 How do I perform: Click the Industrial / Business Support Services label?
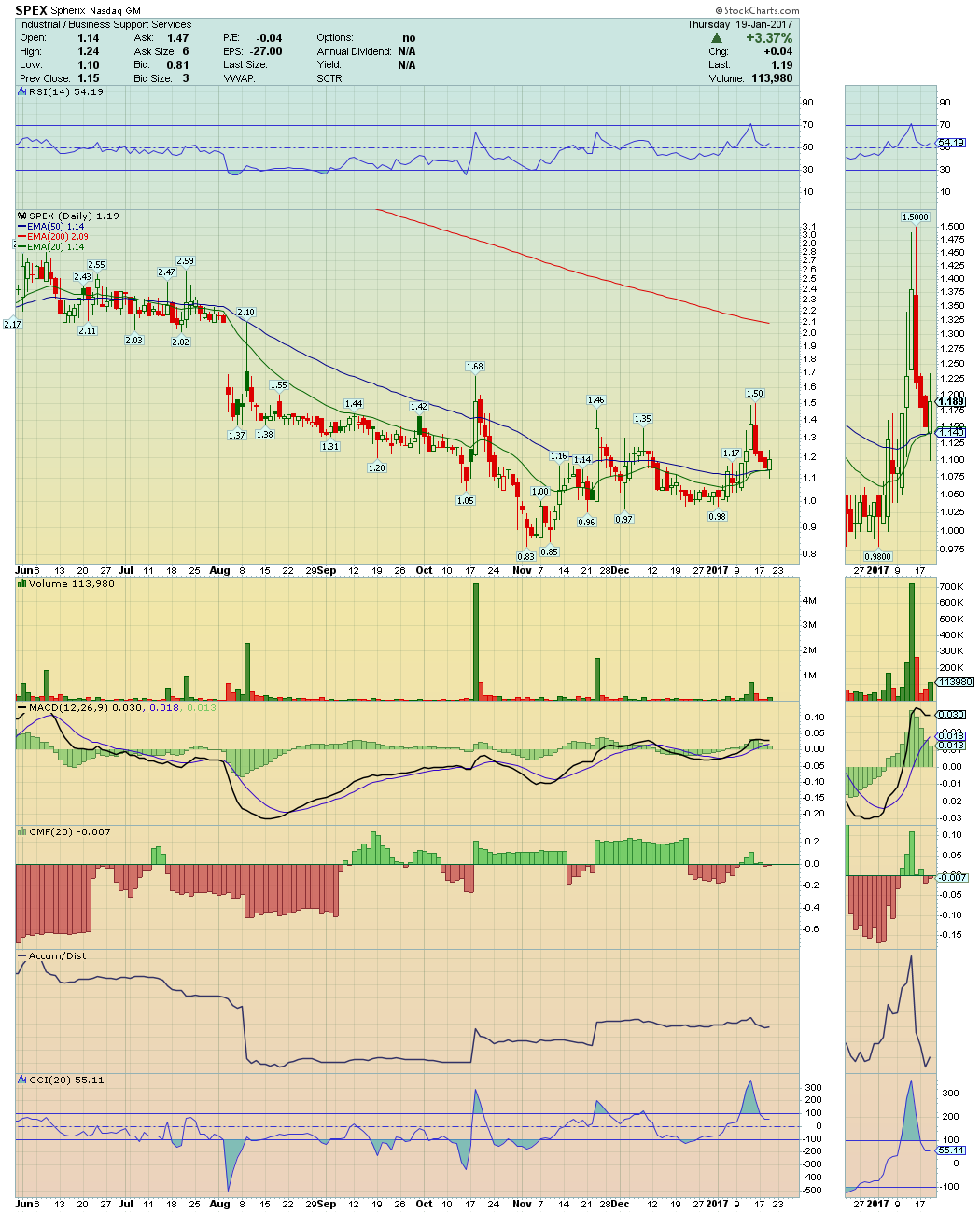click(x=105, y=24)
